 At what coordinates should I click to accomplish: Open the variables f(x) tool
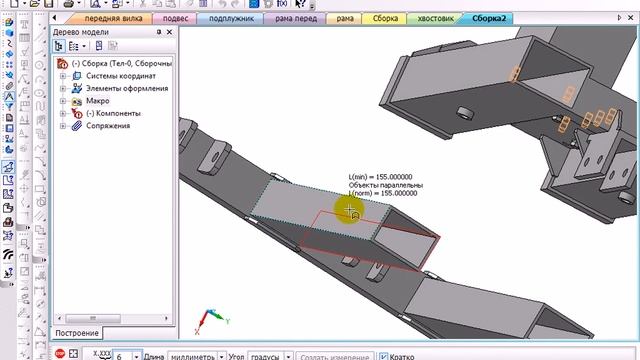[282, 4]
